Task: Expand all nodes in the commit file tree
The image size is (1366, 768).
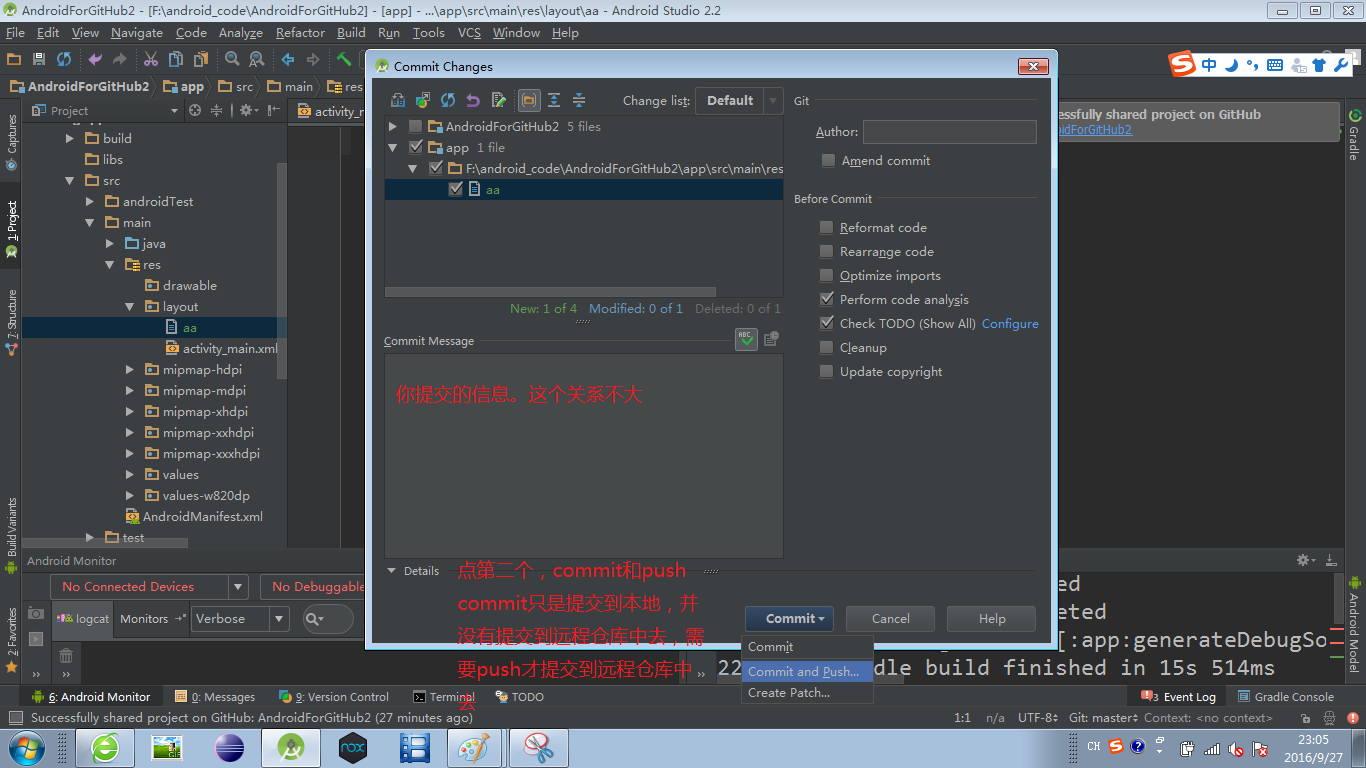Action: 554,100
